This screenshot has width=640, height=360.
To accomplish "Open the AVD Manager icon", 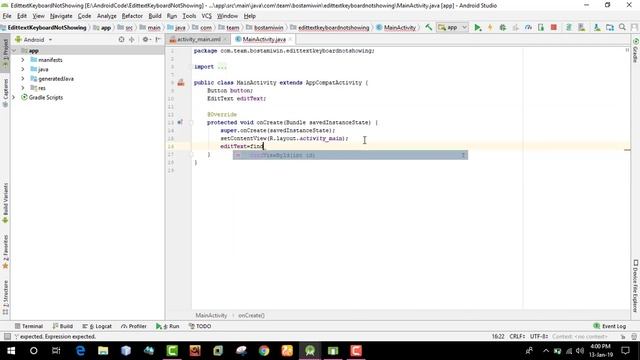I will click(x=582, y=27).
